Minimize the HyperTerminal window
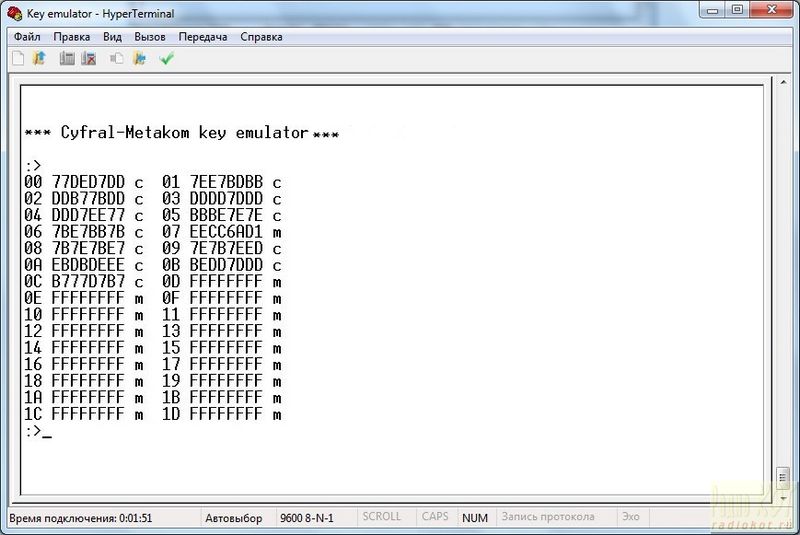 [713, 10]
